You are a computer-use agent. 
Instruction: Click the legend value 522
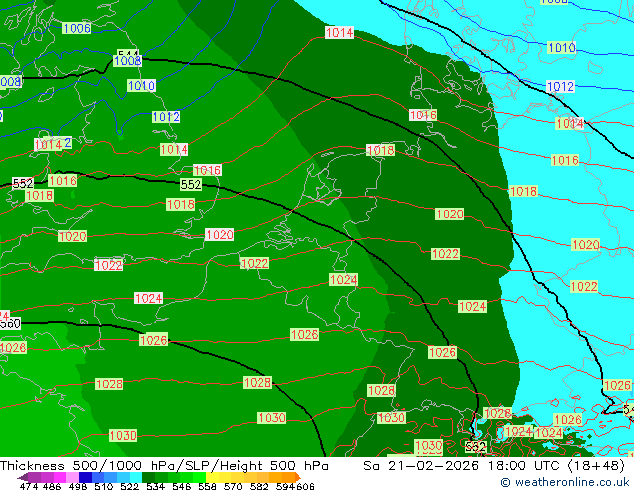point(130,486)
